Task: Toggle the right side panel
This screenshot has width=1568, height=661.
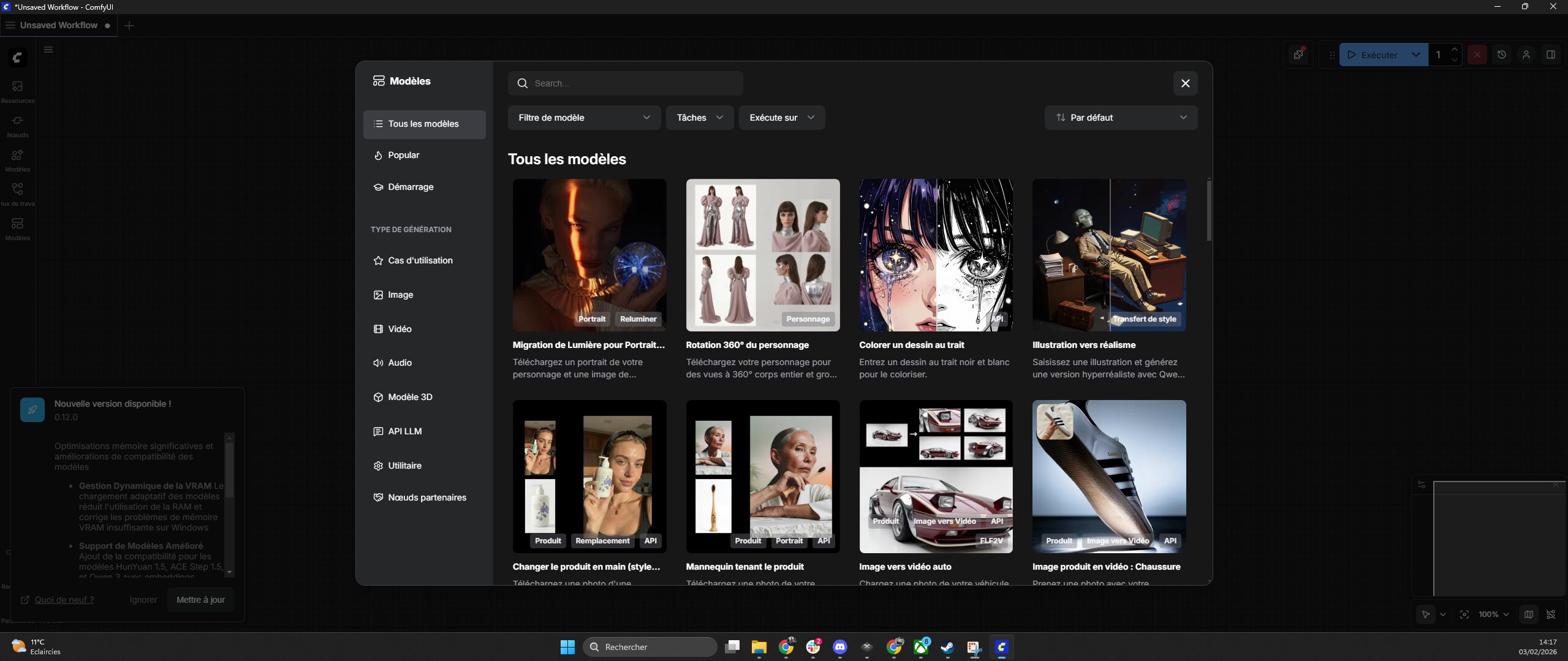Action: pos(1550,55)
